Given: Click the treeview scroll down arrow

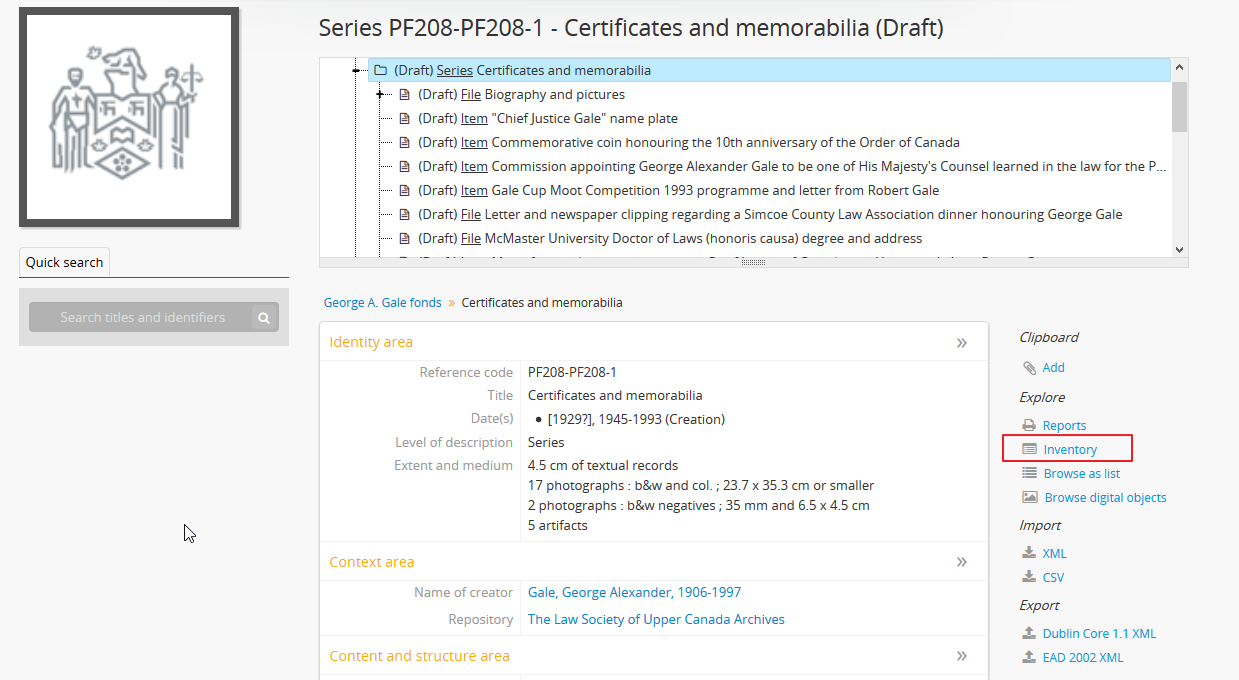Looking at the screenshot, I should click(x=1179, y=250).
